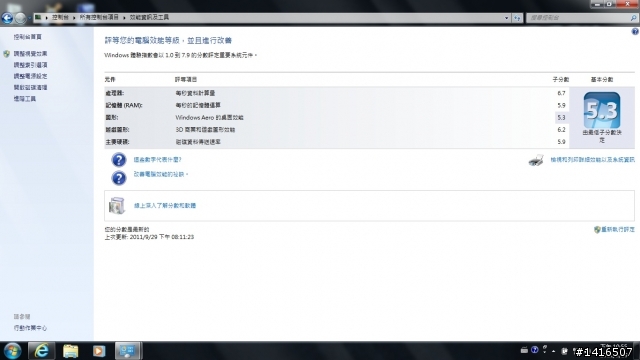Click the forward navigation arrow button

coord(20,18)
